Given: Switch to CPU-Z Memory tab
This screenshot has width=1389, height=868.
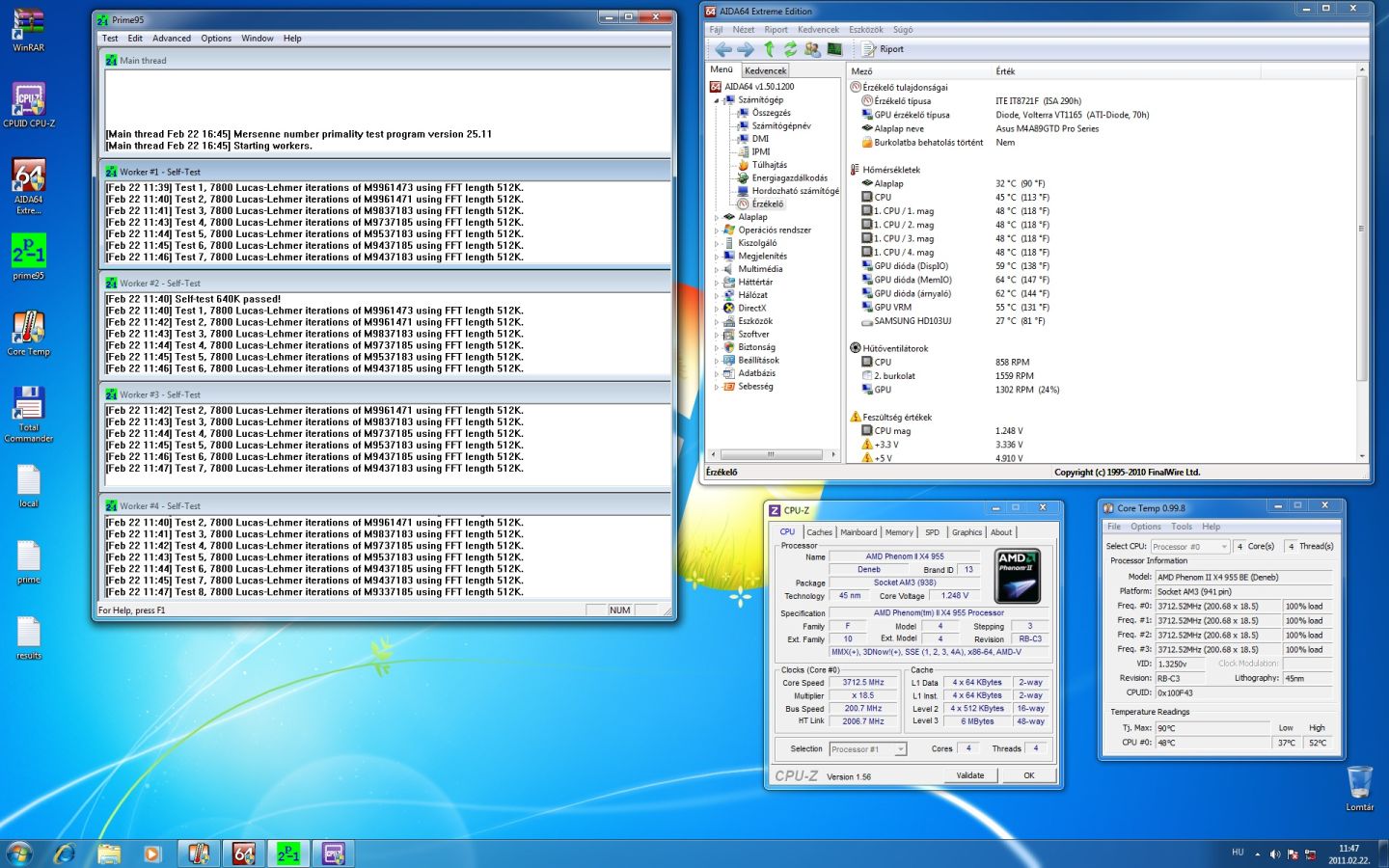Looking at the screenshot, I should tap(899, 532).
